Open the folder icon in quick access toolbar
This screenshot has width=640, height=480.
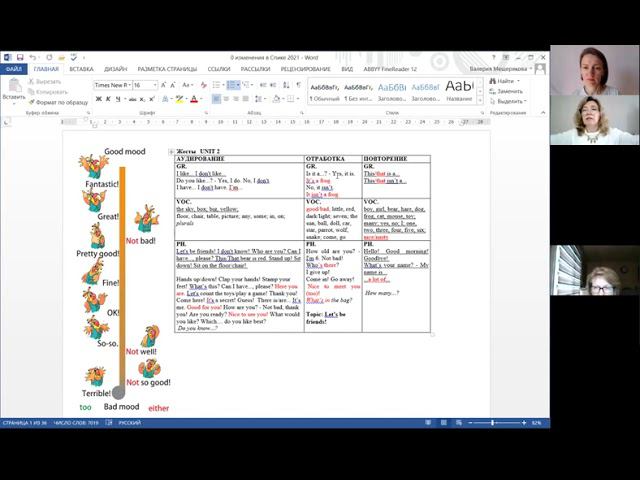click(x=62, y=58)
